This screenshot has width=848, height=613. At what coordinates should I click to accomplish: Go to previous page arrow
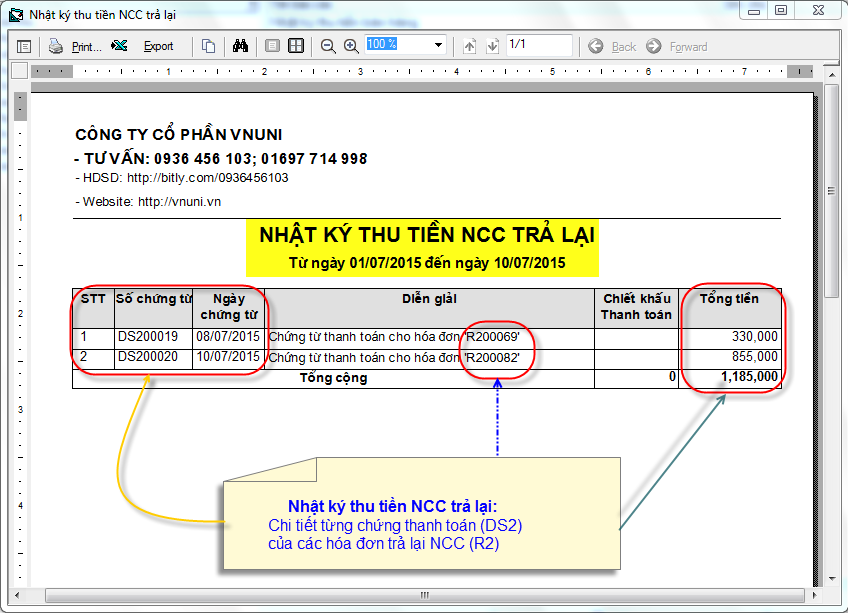tap(470, 46)
